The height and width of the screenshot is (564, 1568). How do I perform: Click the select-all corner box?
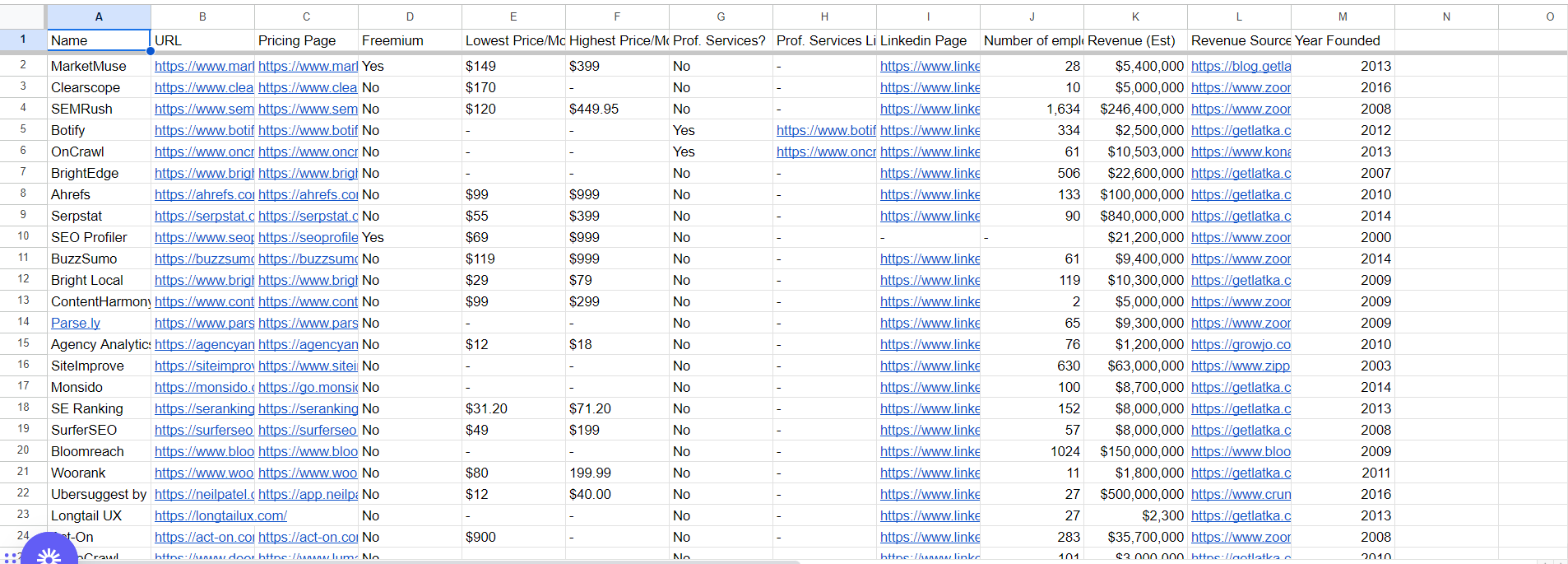22,16
